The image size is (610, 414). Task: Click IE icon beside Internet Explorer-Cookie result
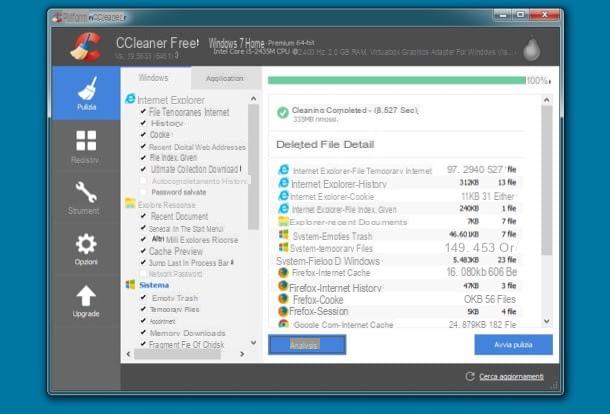pyautogui.click(x=284, y=196)
